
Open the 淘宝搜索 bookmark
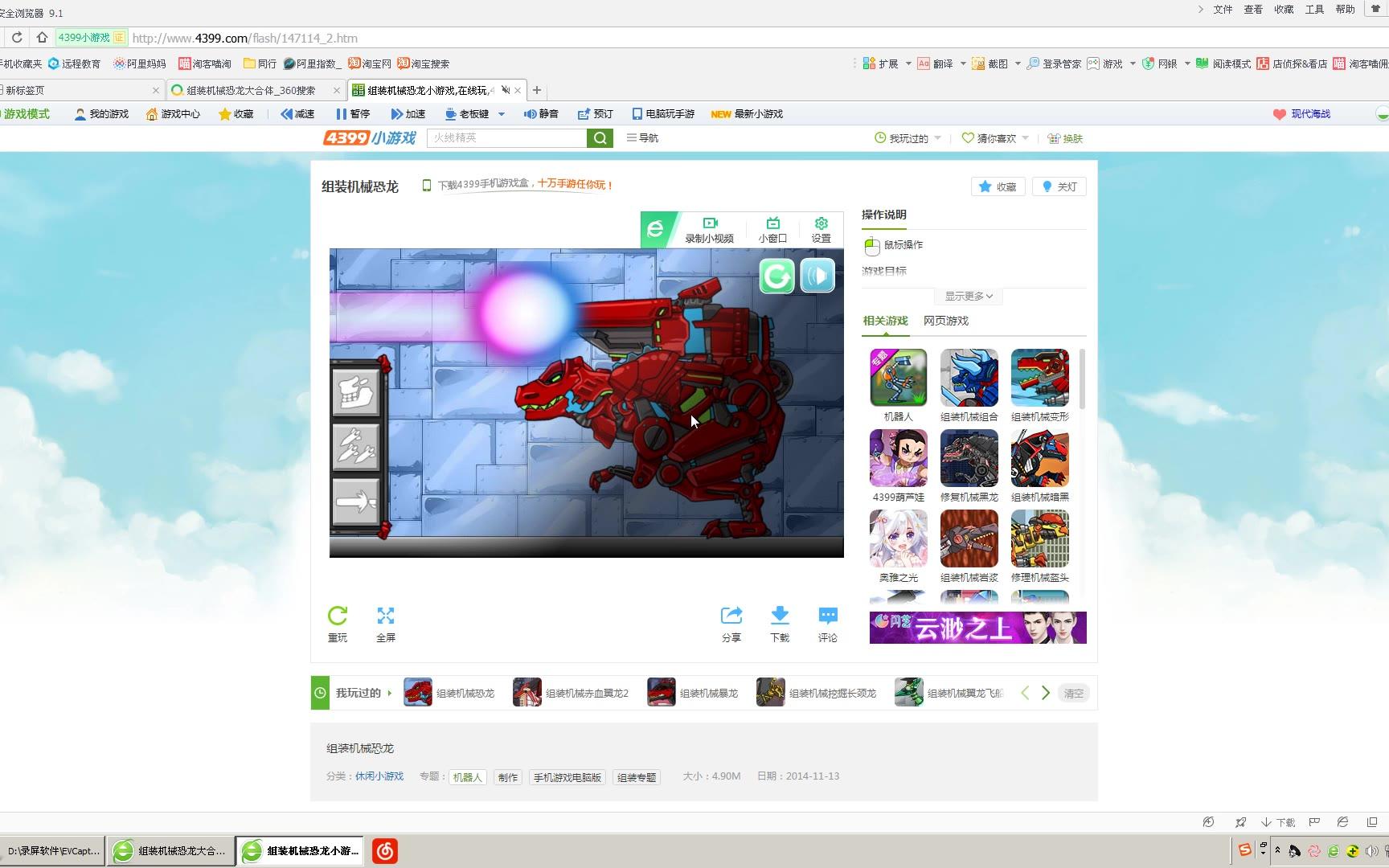pyautogui.click(x=424, y=63)
